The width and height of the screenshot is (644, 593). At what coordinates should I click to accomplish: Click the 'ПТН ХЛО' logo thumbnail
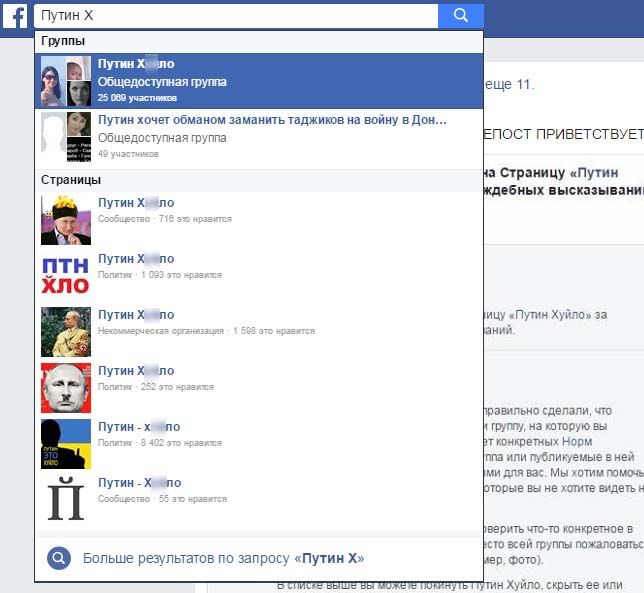tap(66, 276)
